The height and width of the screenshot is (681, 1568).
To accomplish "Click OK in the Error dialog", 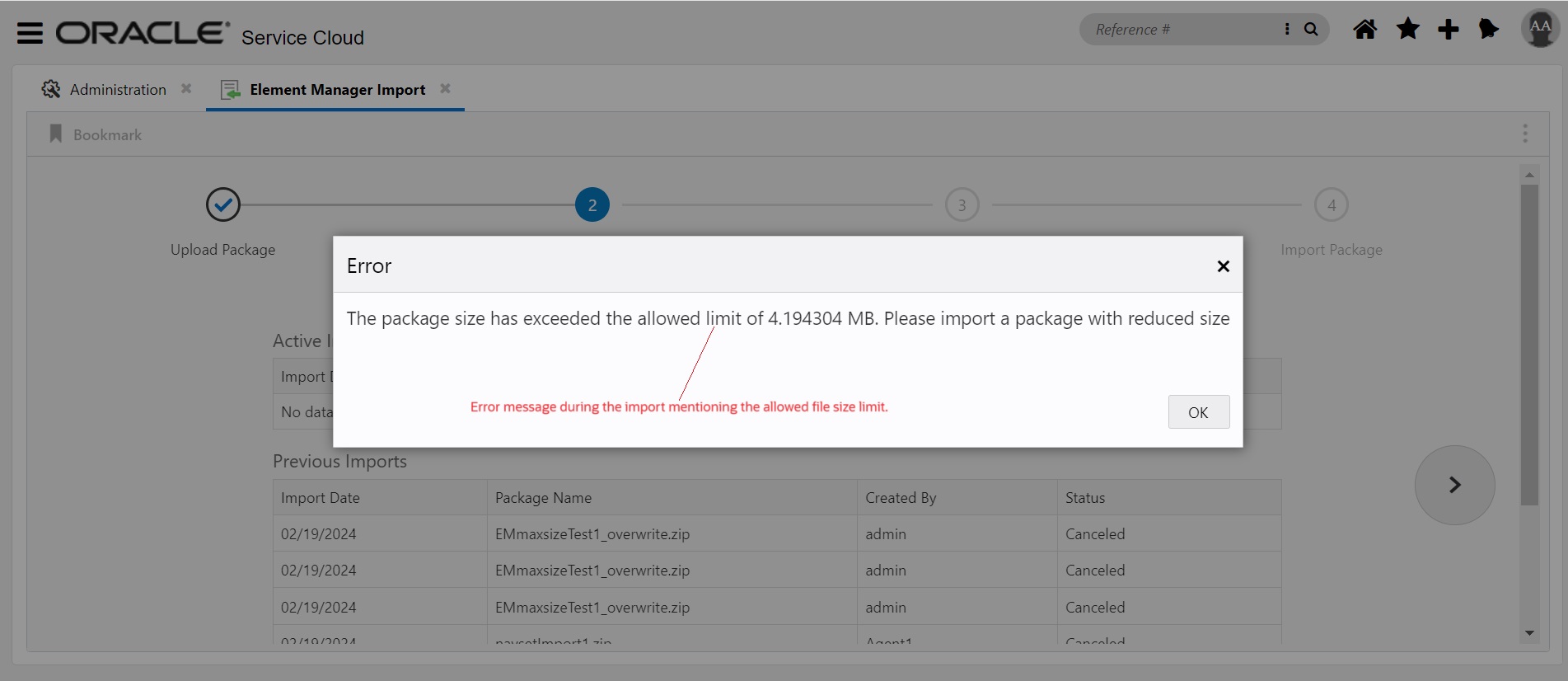I will click(1199, 412).
